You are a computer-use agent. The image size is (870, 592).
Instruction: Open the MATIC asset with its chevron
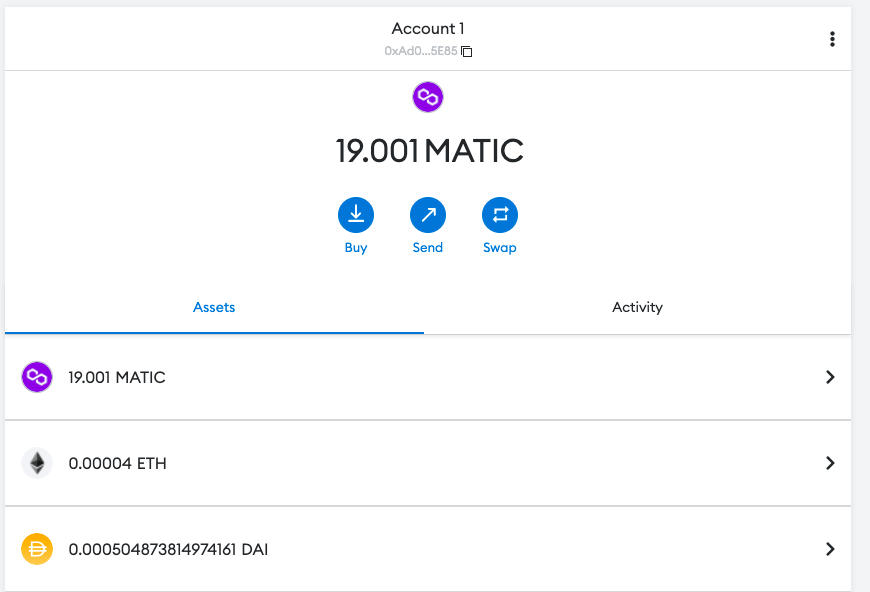(830, 377)
